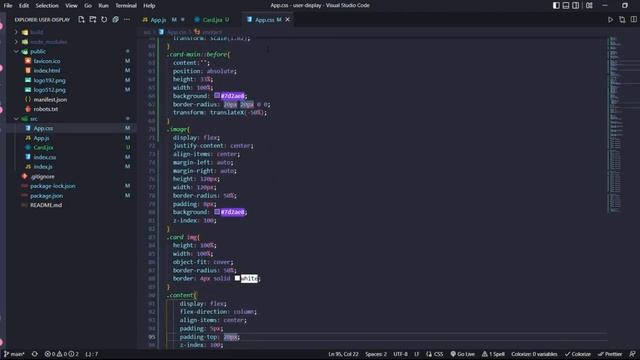
Task: Open Card.jsx in src folder
Action: coord(43,147)
